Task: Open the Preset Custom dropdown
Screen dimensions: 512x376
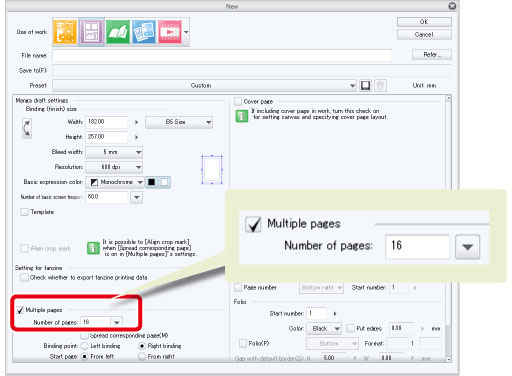Action: click(x=204, y=86)
